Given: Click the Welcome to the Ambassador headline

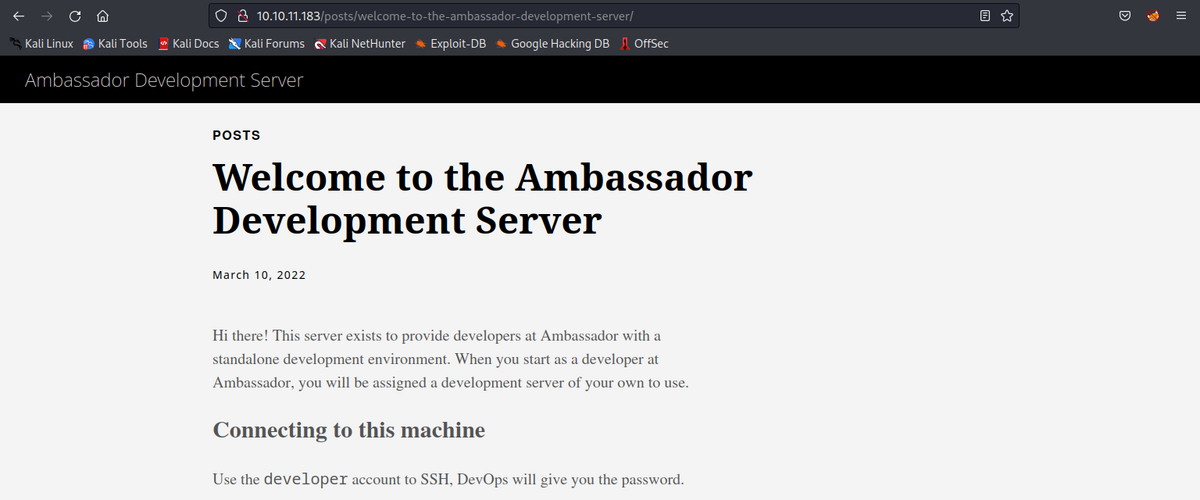Looking at the screenshot, I should coord(482,199).
